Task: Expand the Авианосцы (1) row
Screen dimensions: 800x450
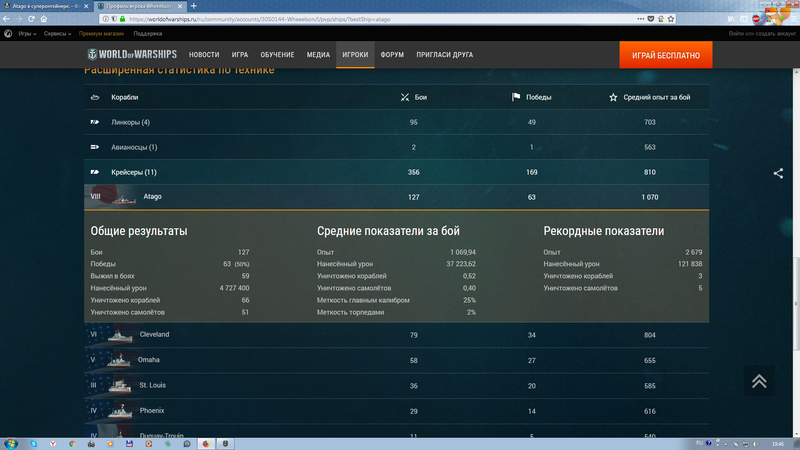Action: (x=396, y=147)
